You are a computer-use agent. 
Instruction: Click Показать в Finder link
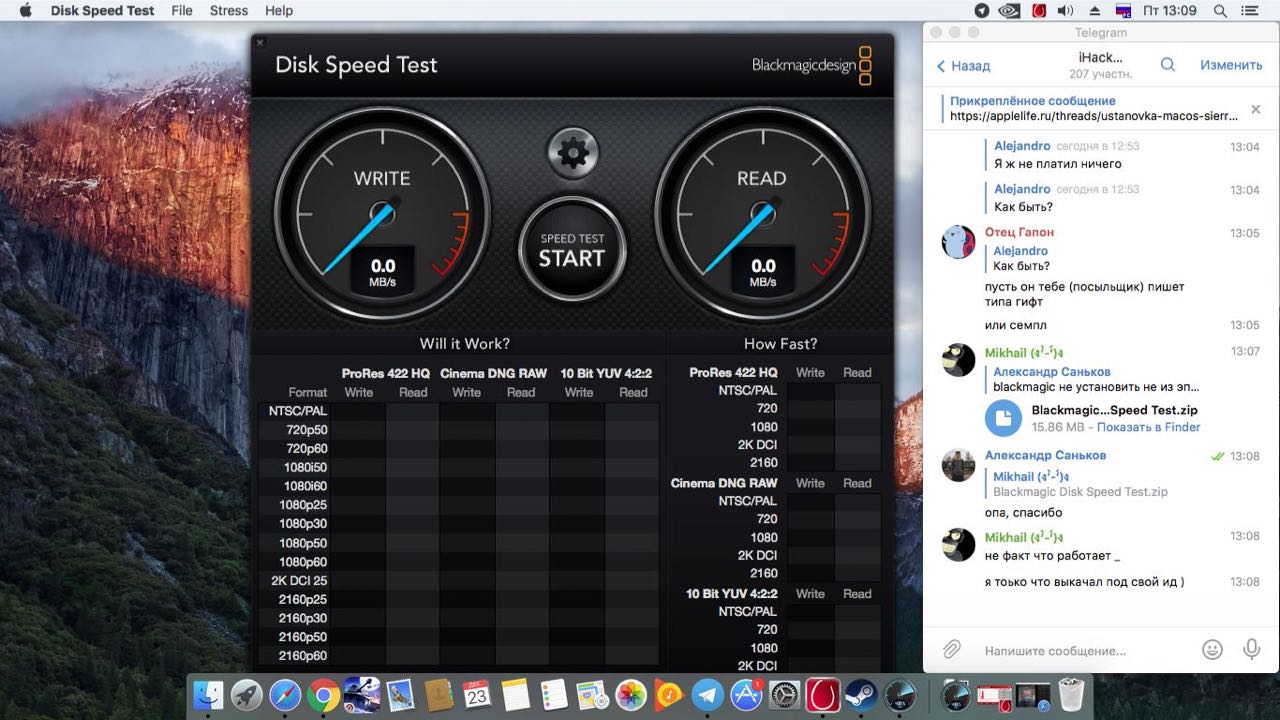point(1149,427)
